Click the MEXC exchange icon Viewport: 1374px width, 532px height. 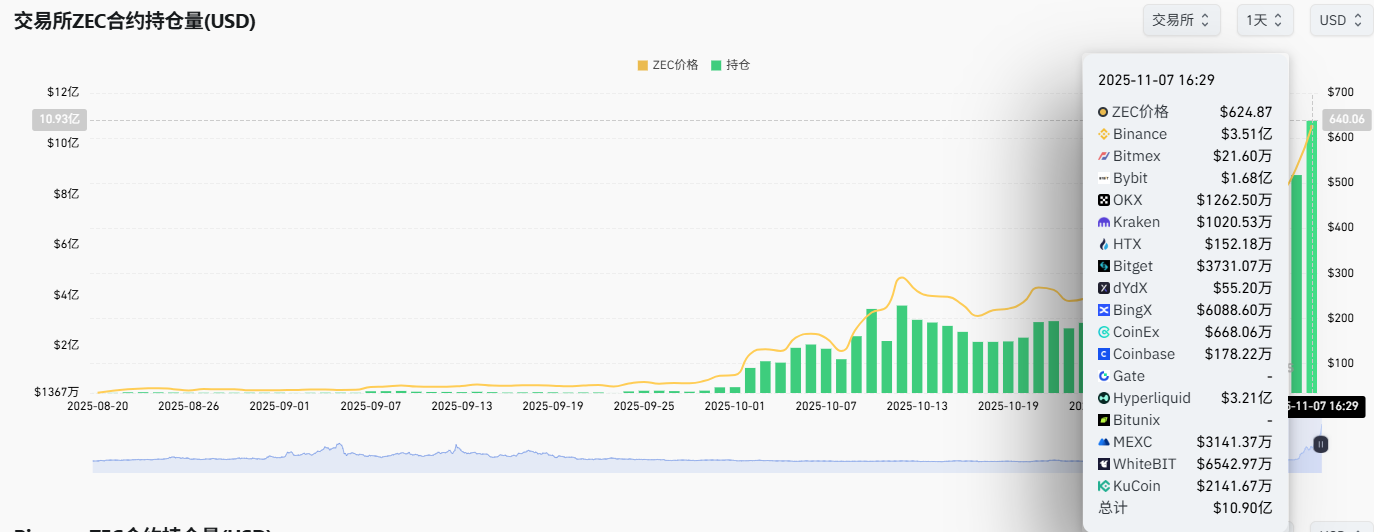pyautogui.click(x=1104, y=442)
